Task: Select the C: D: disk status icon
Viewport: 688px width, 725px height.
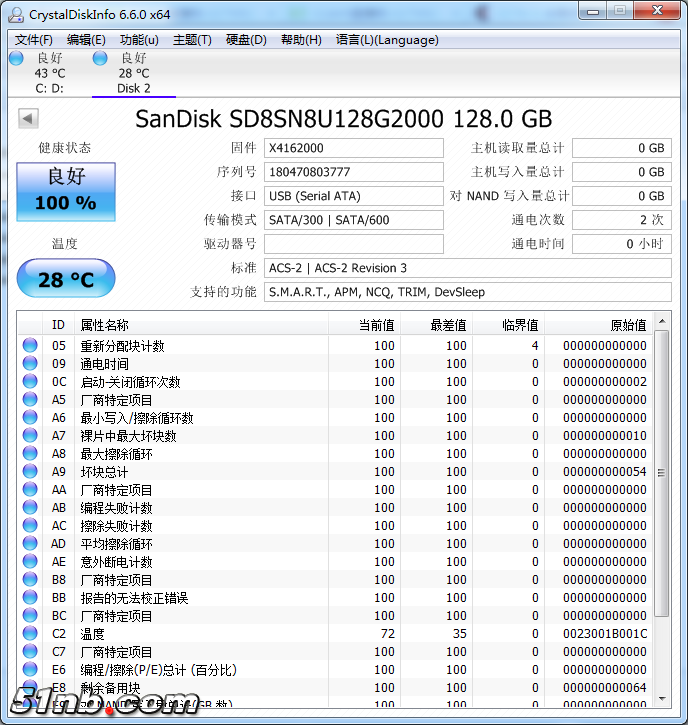Action: tap(16, 59)
